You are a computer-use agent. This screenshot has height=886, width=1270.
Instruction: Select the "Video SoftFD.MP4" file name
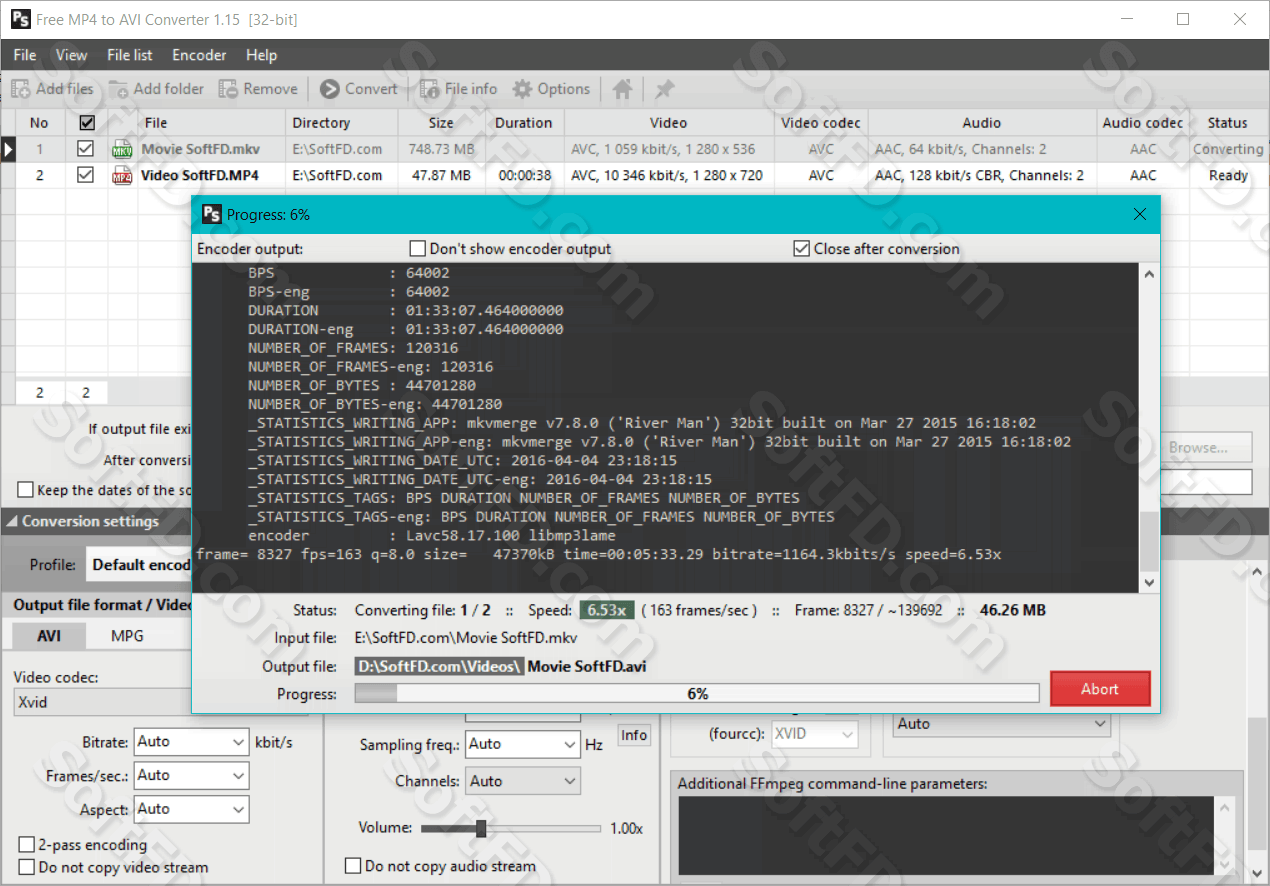point(200,176)
